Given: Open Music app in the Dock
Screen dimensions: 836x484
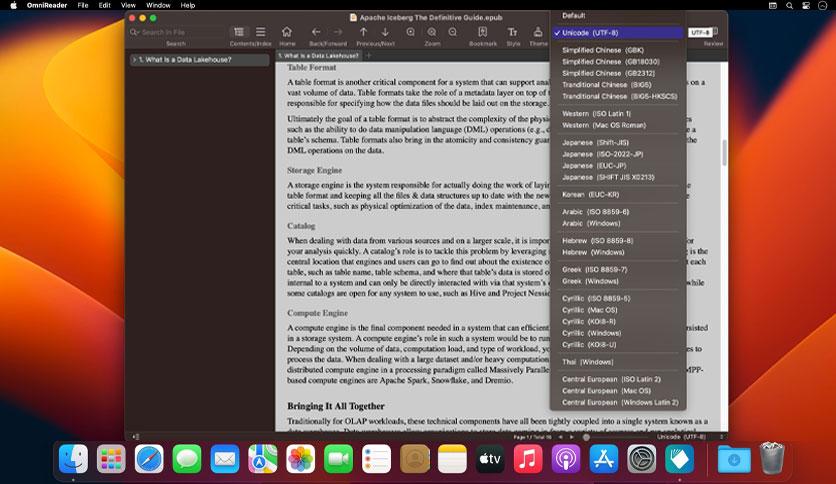Looking at the screenshot, I should pos(528,458).
